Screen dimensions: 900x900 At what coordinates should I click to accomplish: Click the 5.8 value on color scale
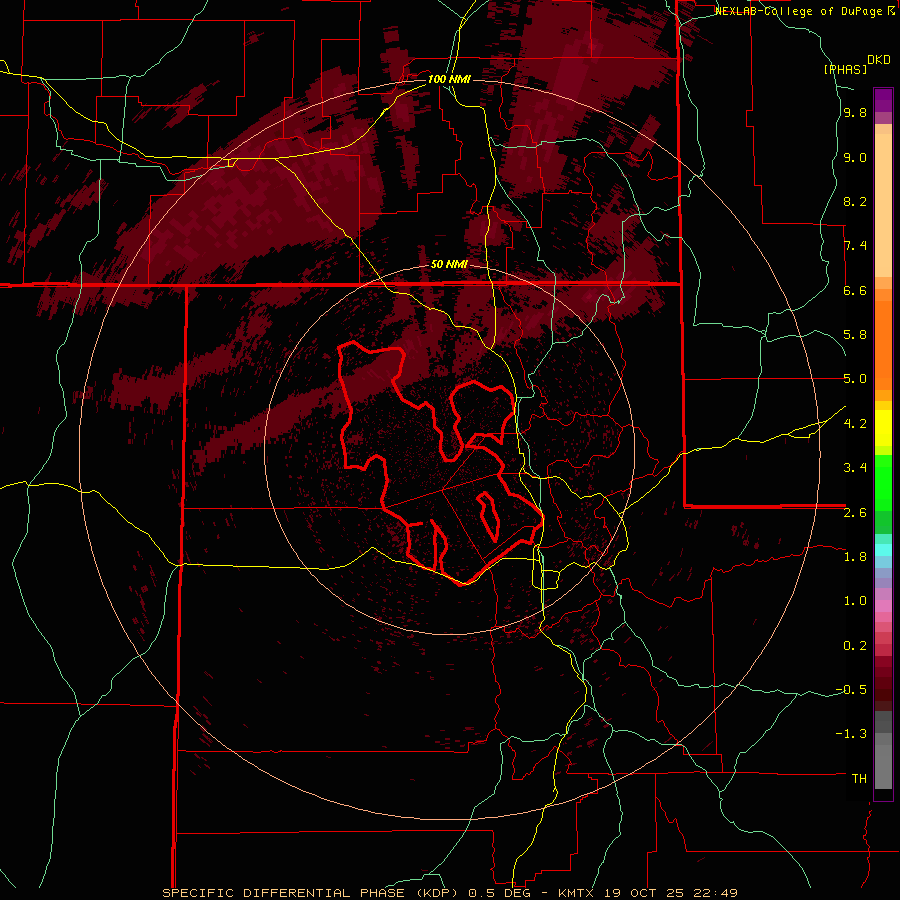[855, 335]
